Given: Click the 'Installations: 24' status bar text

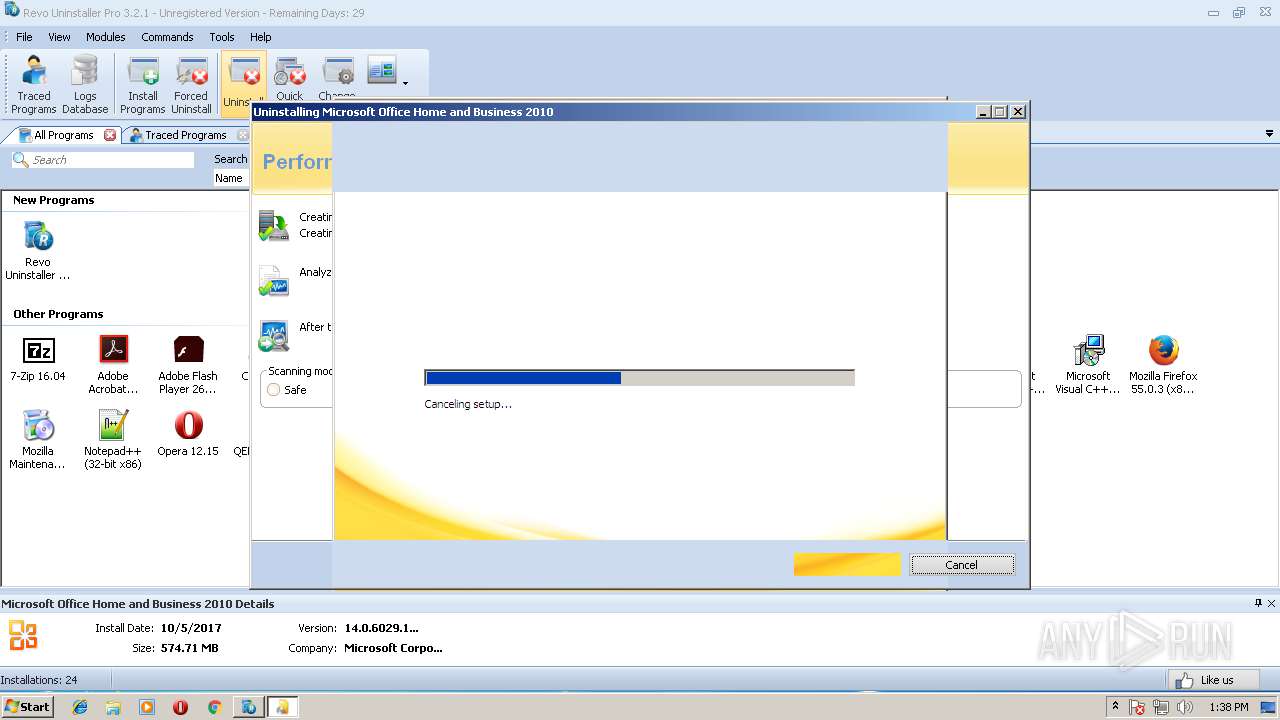Looking at the screenshot, I should [x=39, y=680].
